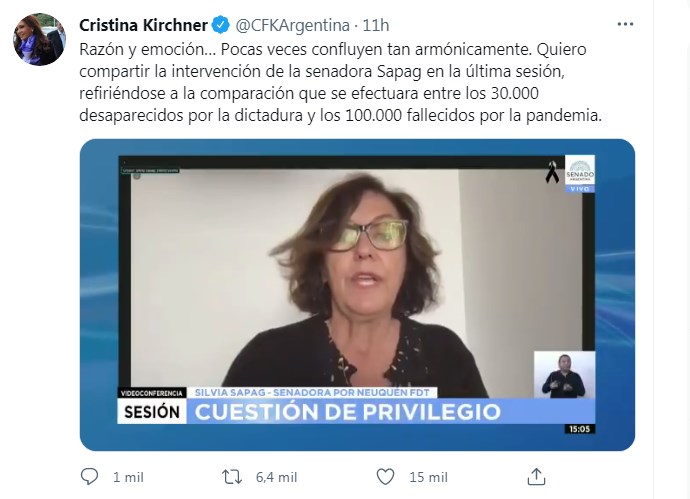Play the Silvia Sapag video
The height and width of the screenshot is (499, 690).
(x=357, y=294)
